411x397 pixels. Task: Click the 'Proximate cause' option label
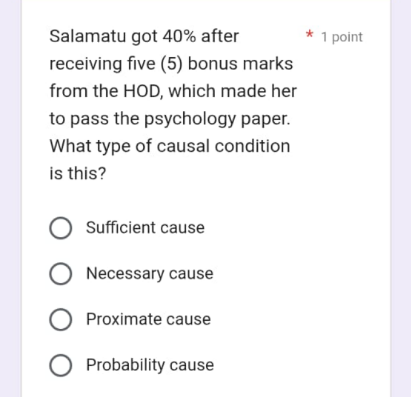(x=148, y=319)
